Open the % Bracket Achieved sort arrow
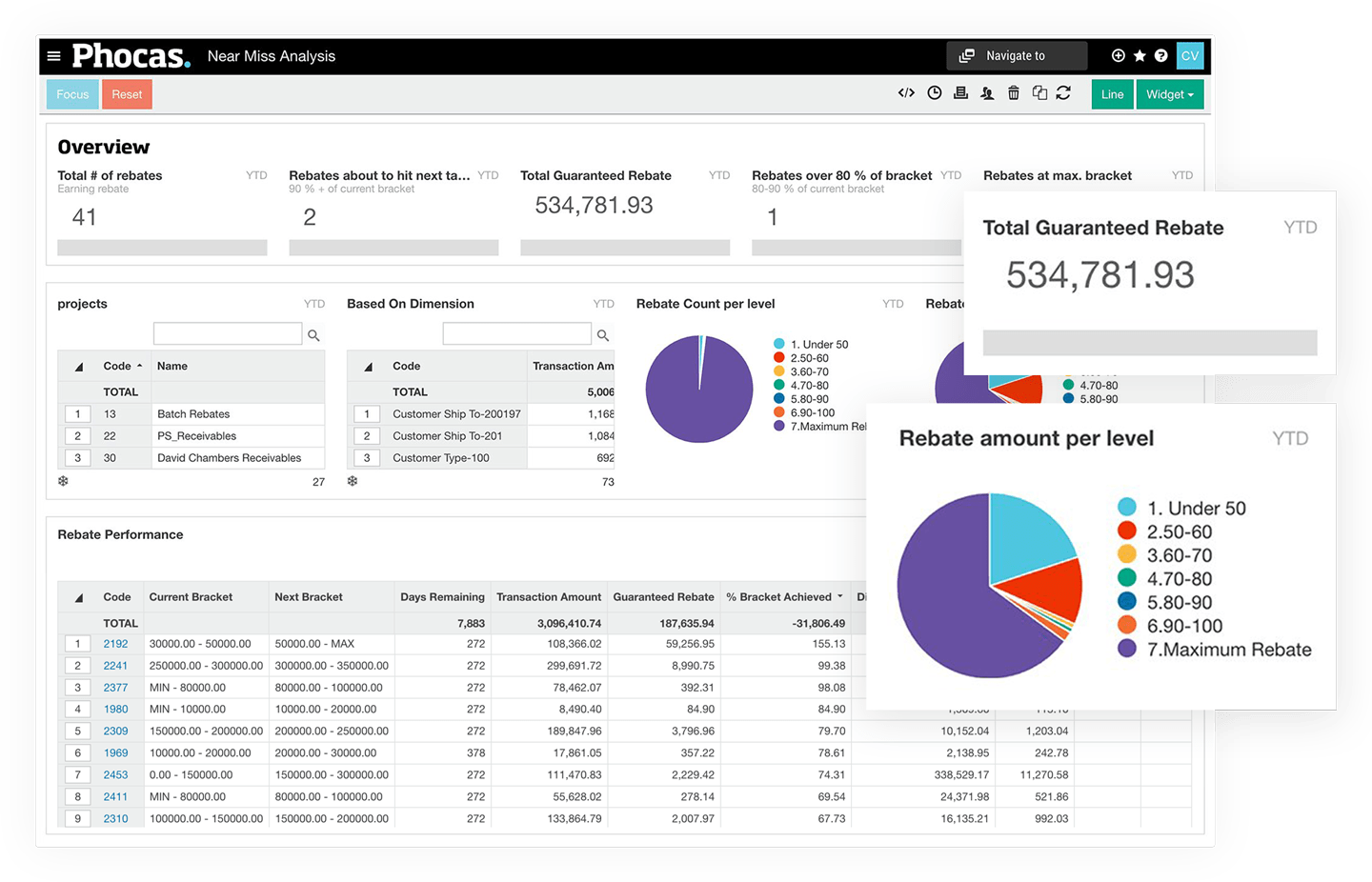Viewport: 1372px width, 882px height. click(x=838, y=596)
